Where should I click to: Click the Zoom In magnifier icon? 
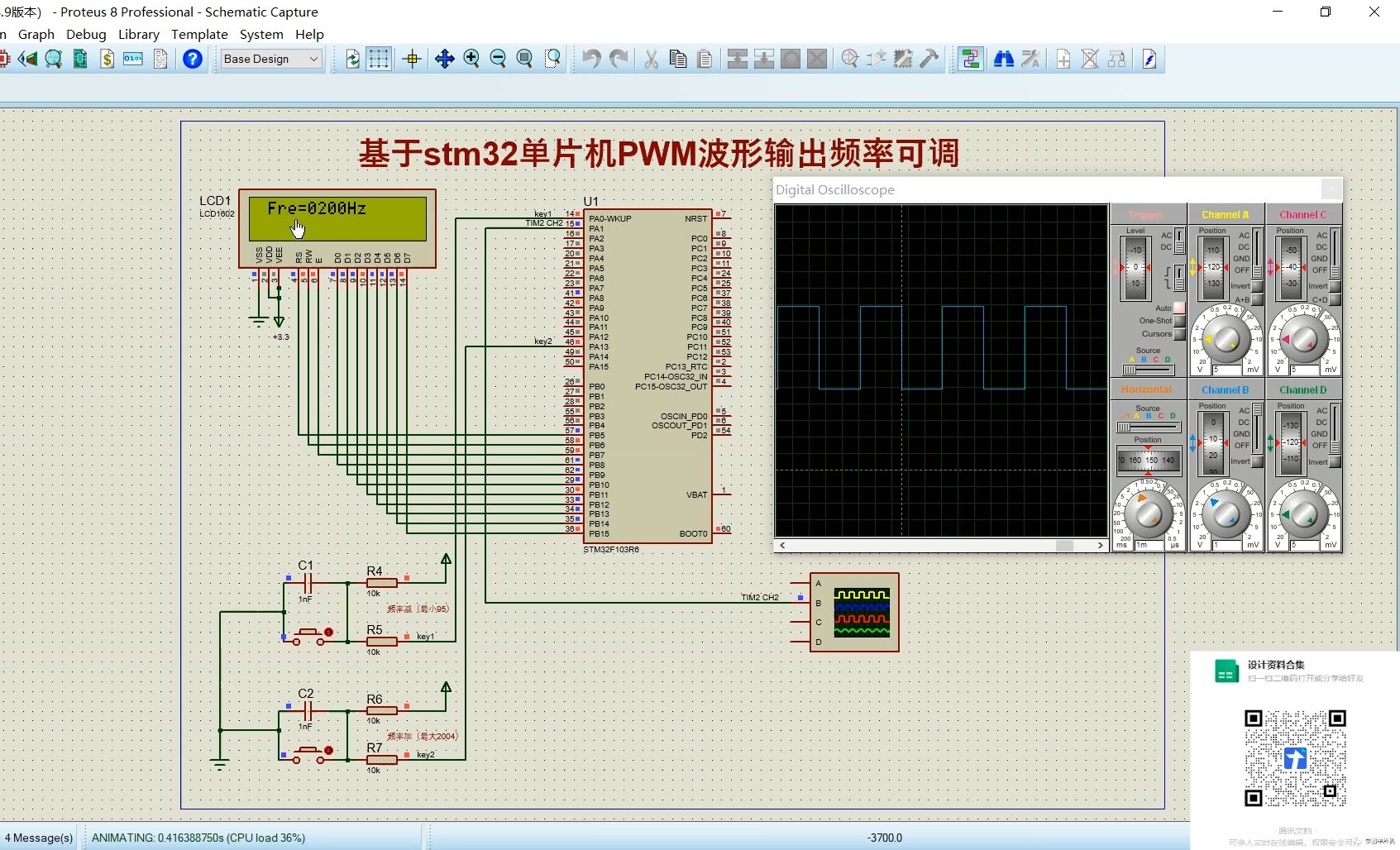[471, 59]
